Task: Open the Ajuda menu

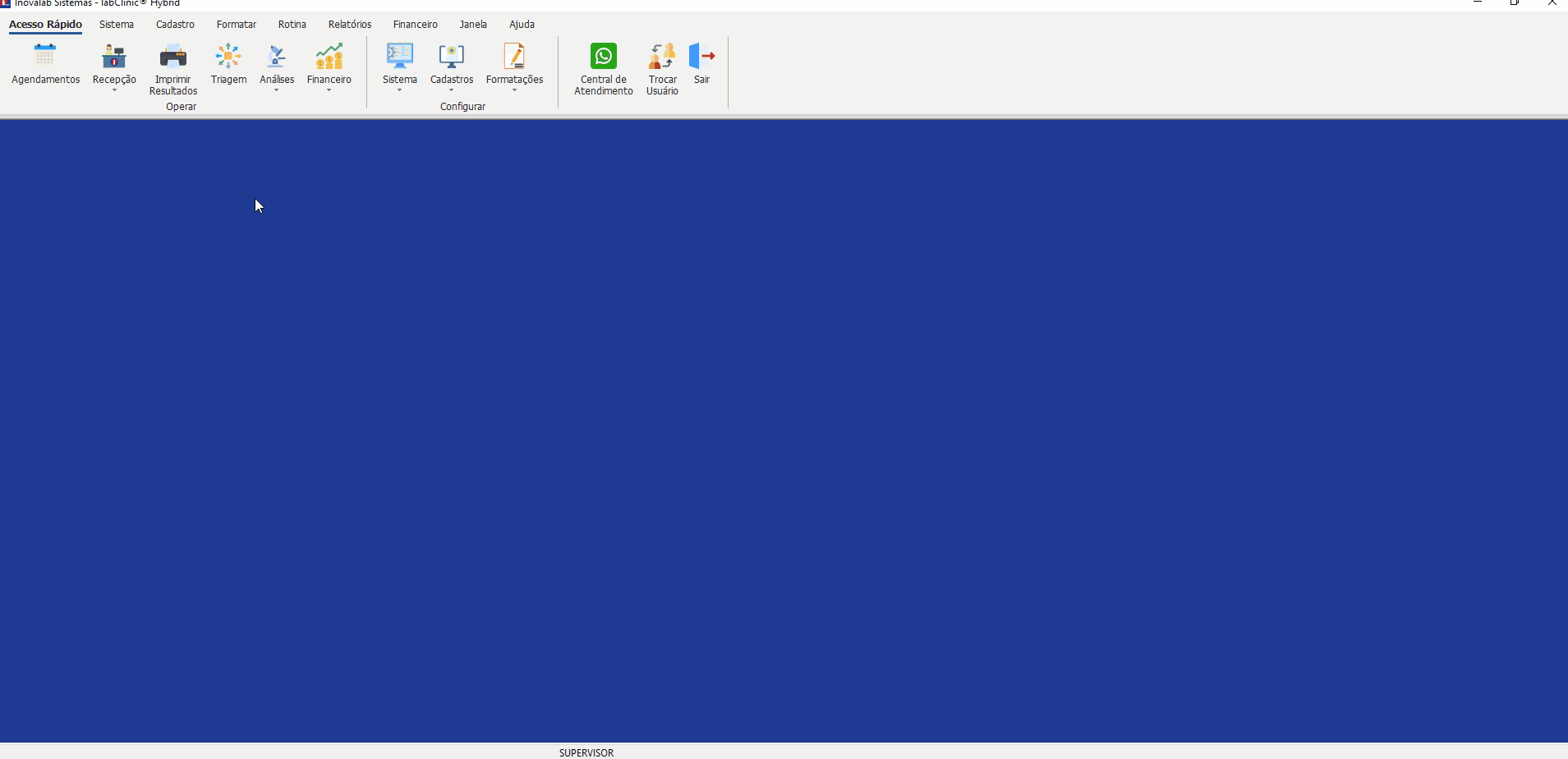Action: pos(522,25)
